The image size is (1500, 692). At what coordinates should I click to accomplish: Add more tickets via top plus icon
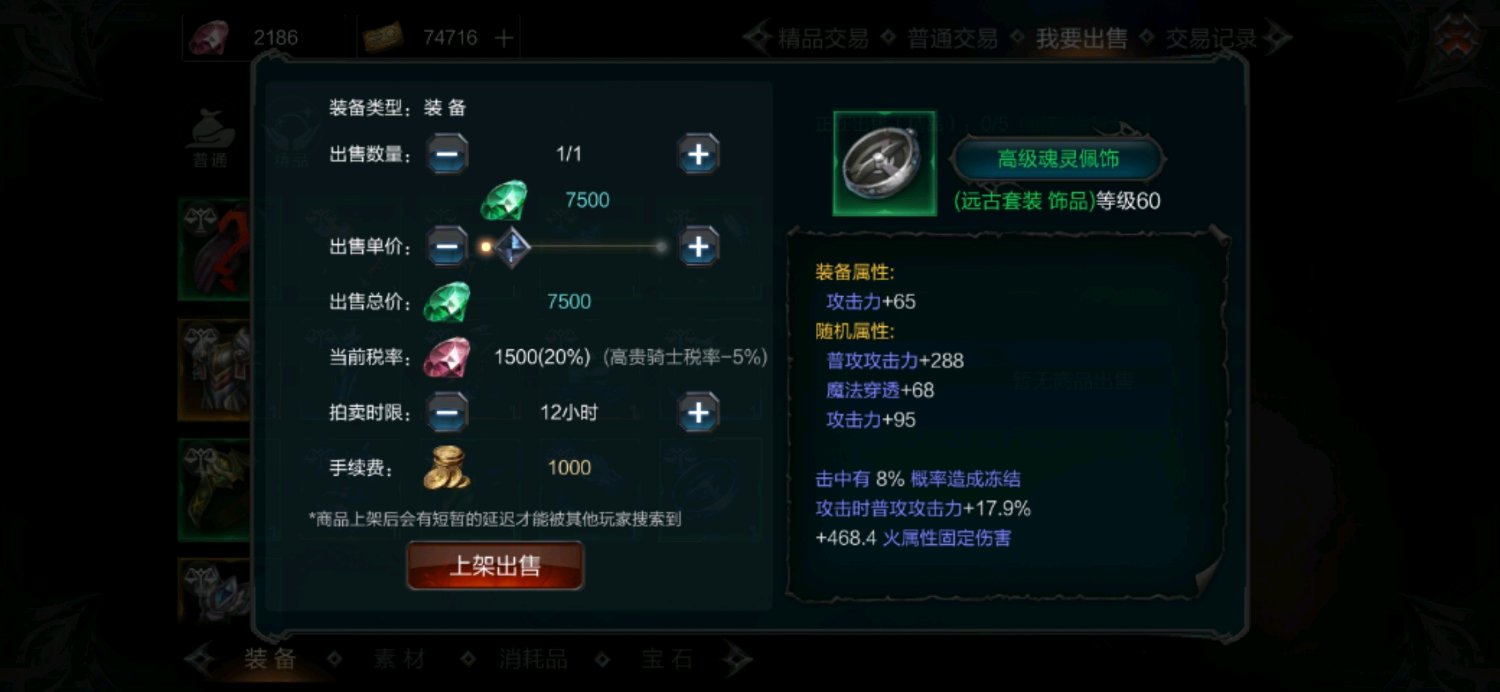pos(505,38)
